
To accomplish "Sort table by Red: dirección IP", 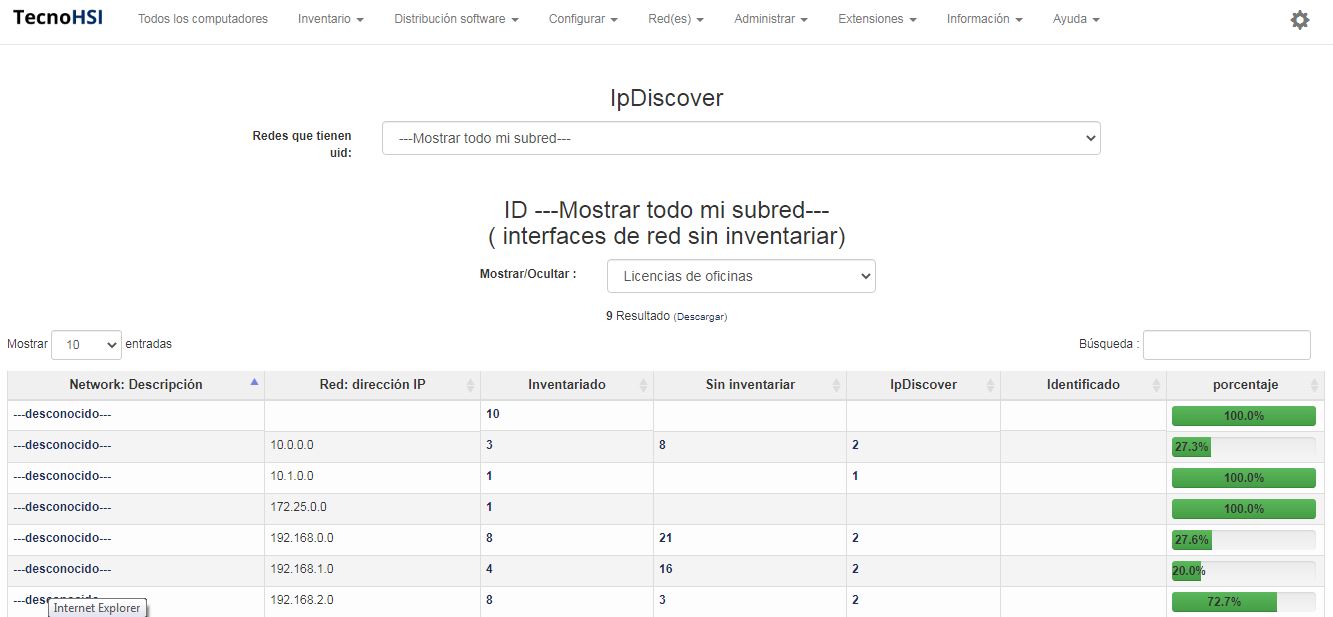I will (x=372, y=385).
